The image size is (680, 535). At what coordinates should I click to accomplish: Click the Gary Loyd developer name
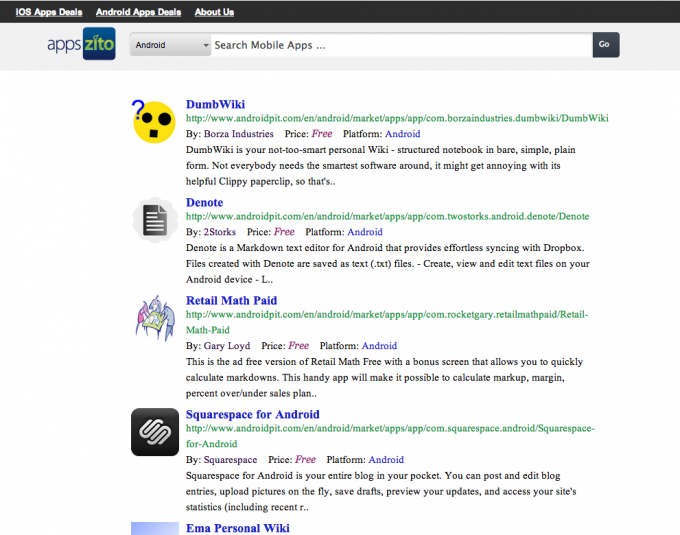pos(227,346)
